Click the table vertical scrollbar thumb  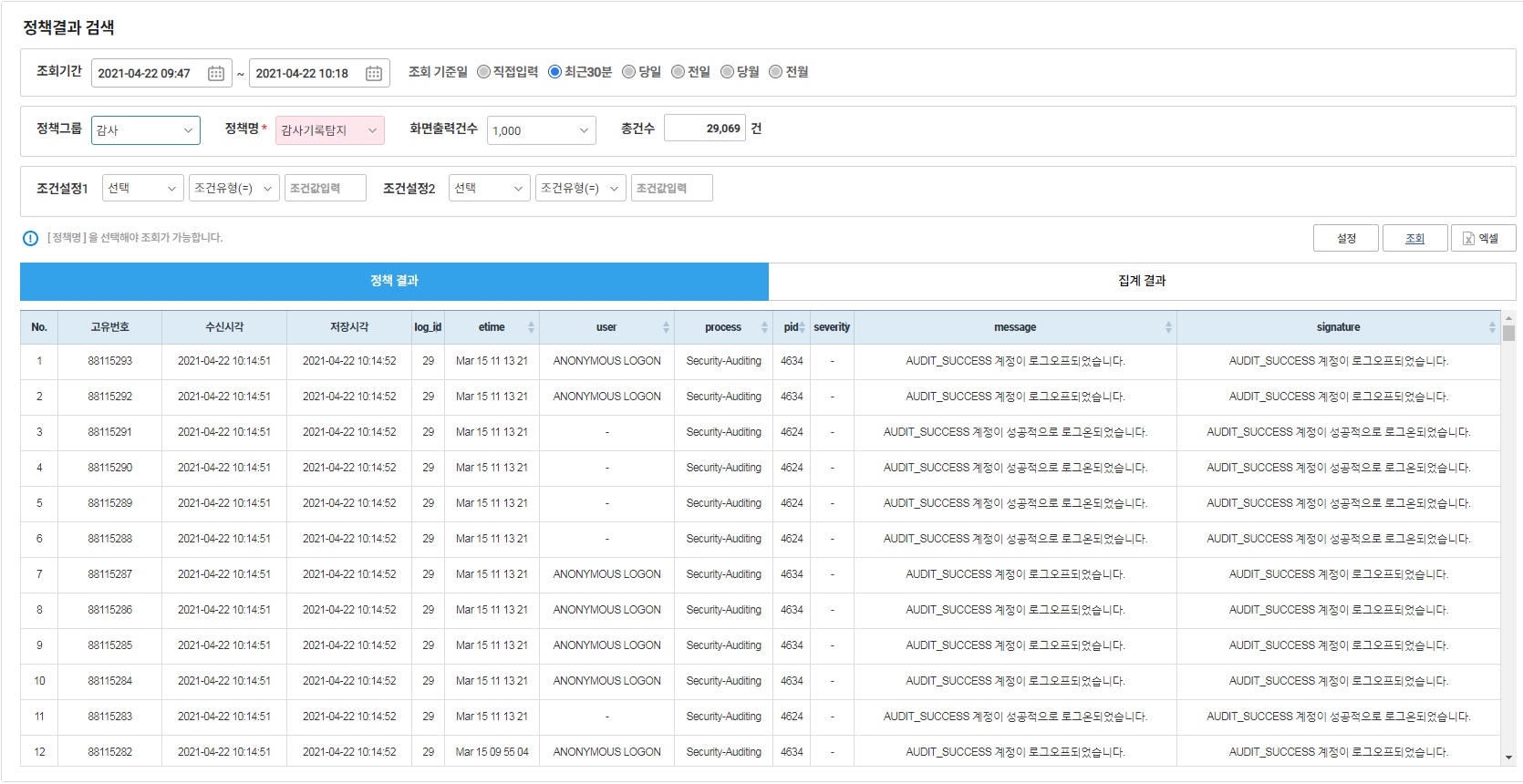point(1508,334)
